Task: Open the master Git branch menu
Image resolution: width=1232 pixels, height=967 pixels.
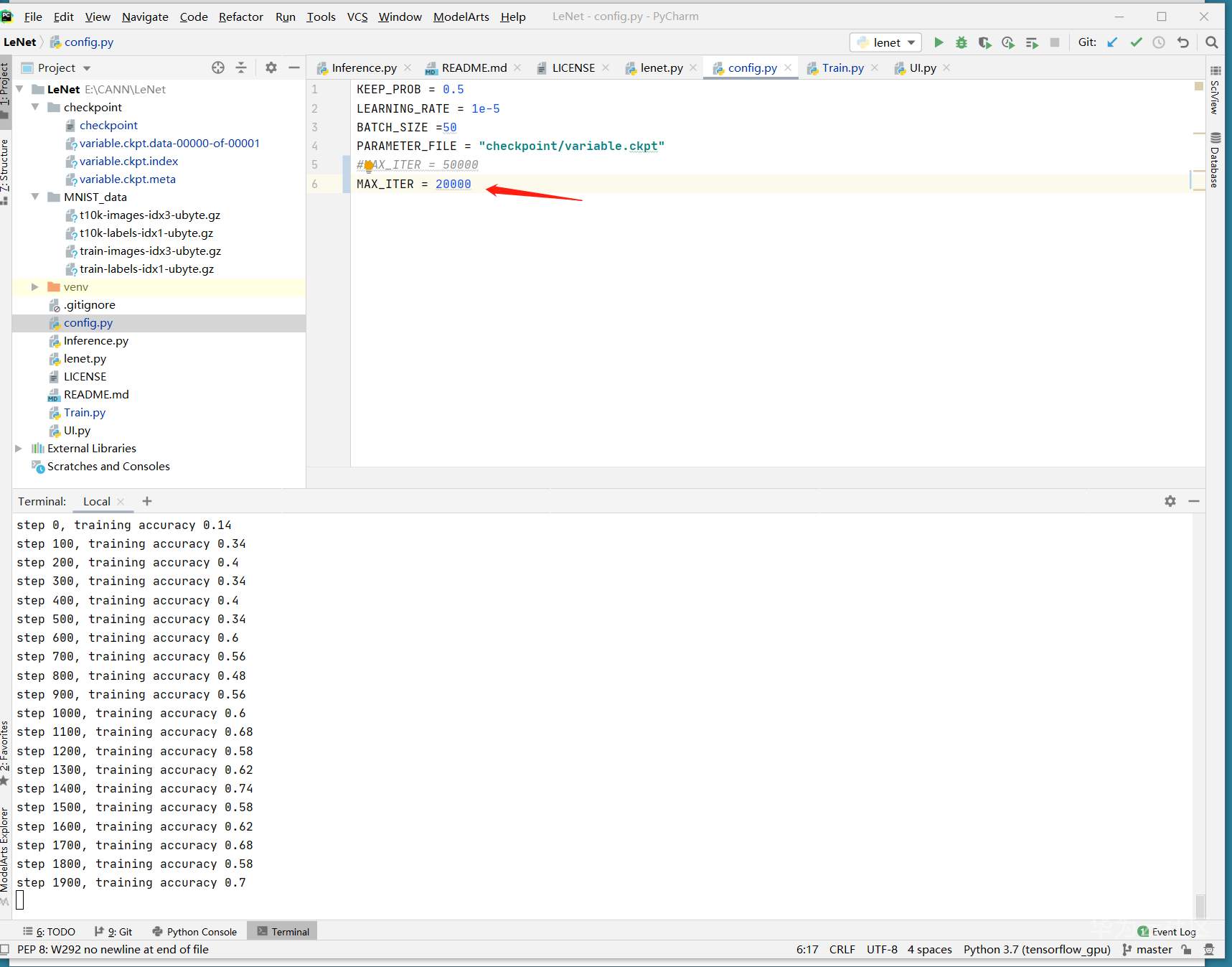Action: click(1147, 949)
